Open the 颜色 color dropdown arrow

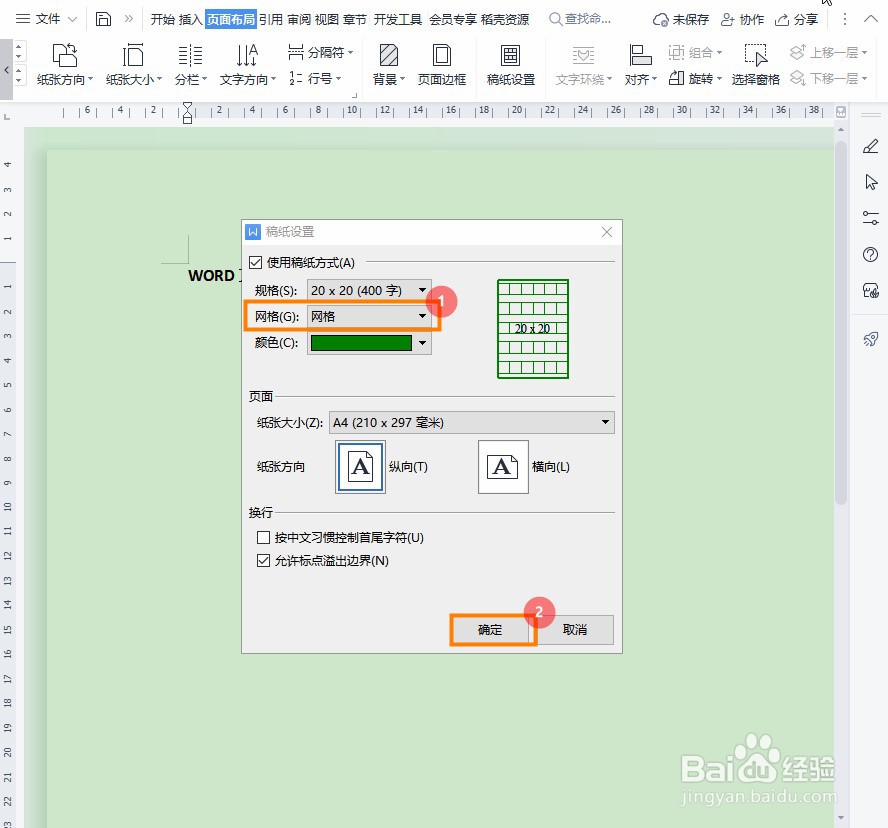[422, 343]
